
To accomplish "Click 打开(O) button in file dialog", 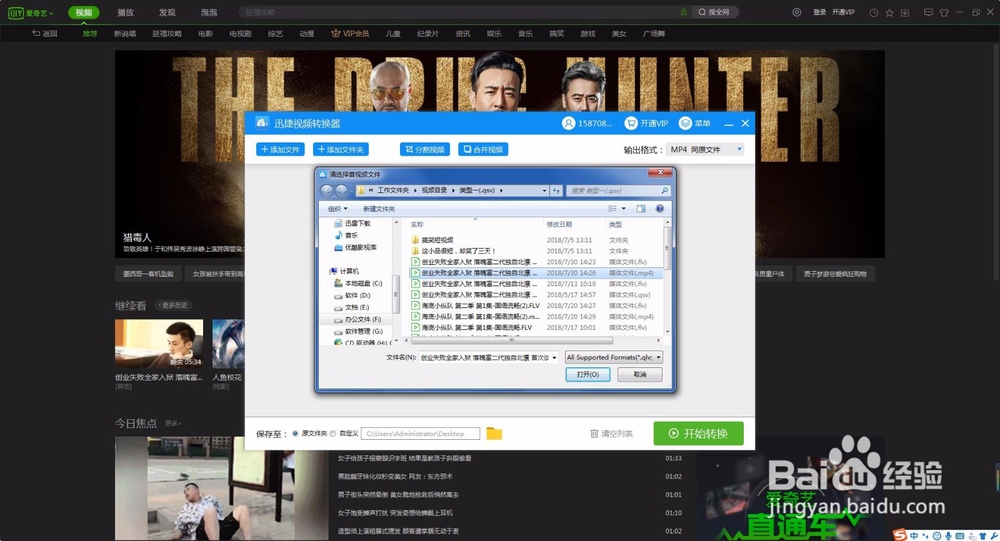I will (x=587, y=374).
